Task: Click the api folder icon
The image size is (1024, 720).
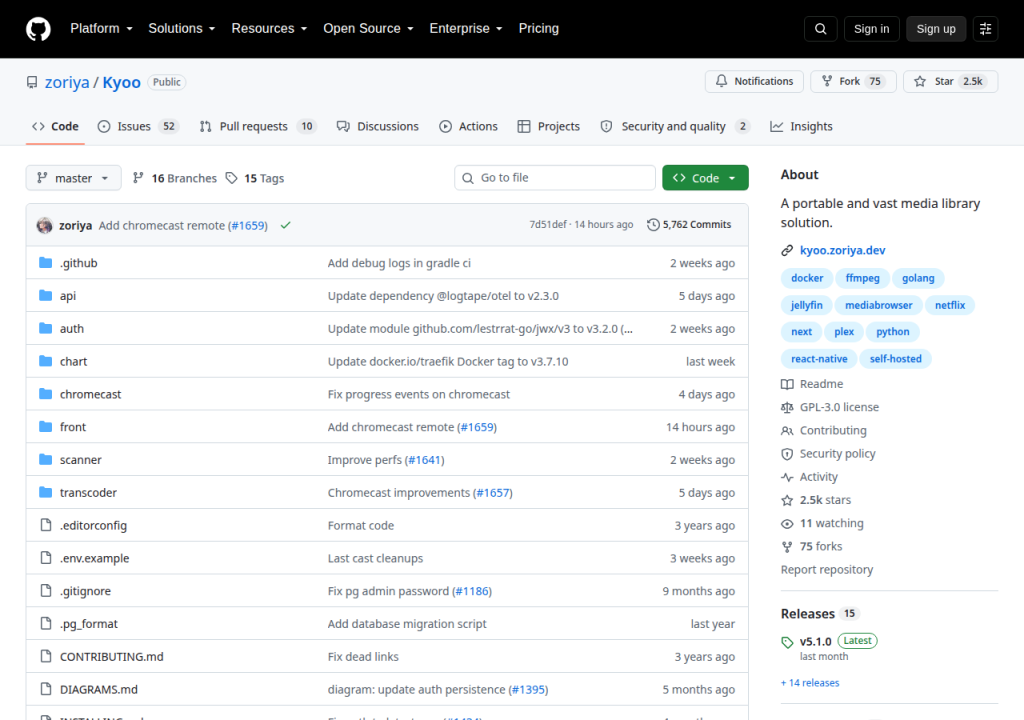Action: click(x=46, y=295)
